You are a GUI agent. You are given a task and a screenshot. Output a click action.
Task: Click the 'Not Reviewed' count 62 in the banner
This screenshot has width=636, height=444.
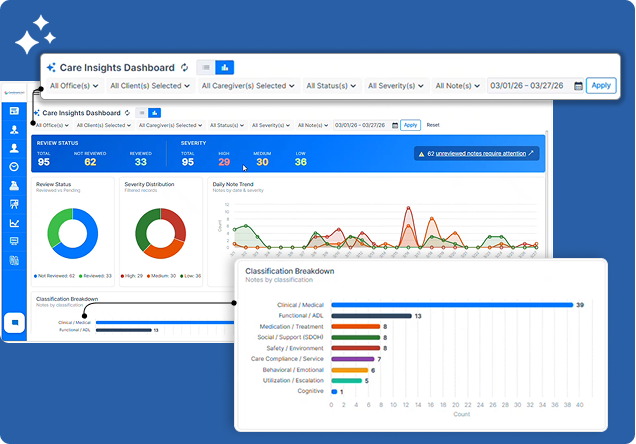(90, 162)
